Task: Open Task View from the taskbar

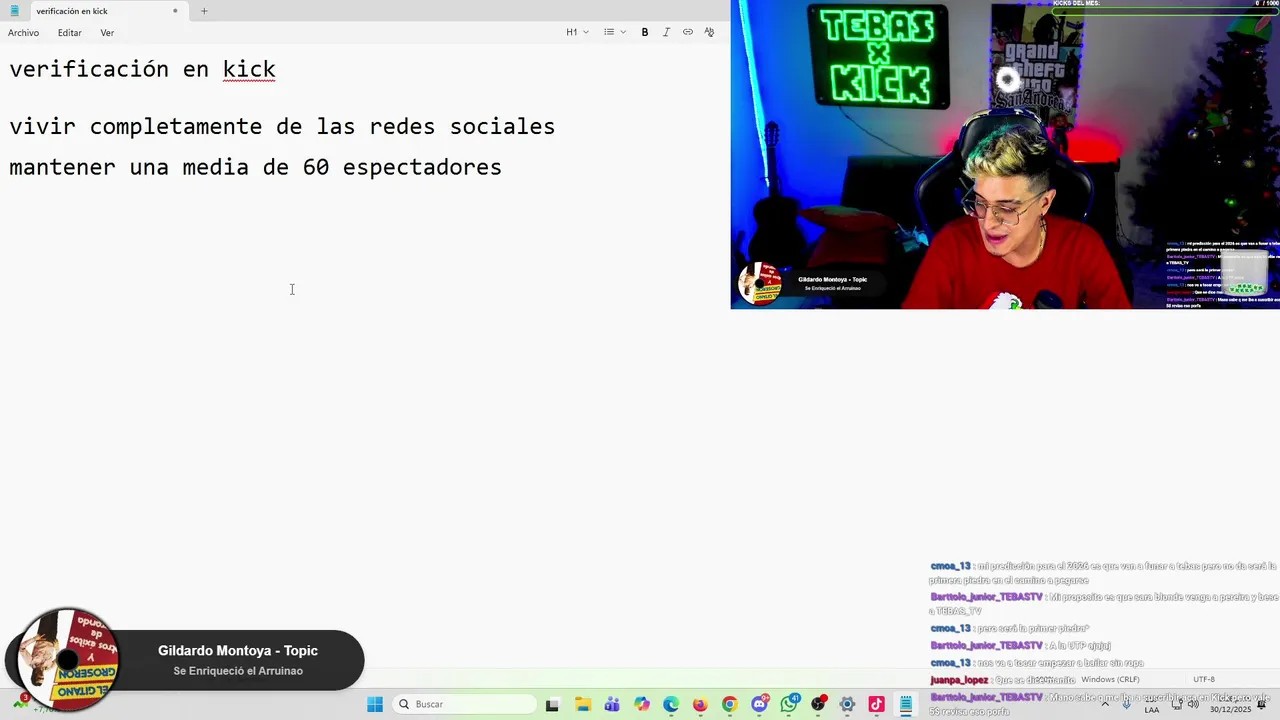Action: click(x=552, y=704)
